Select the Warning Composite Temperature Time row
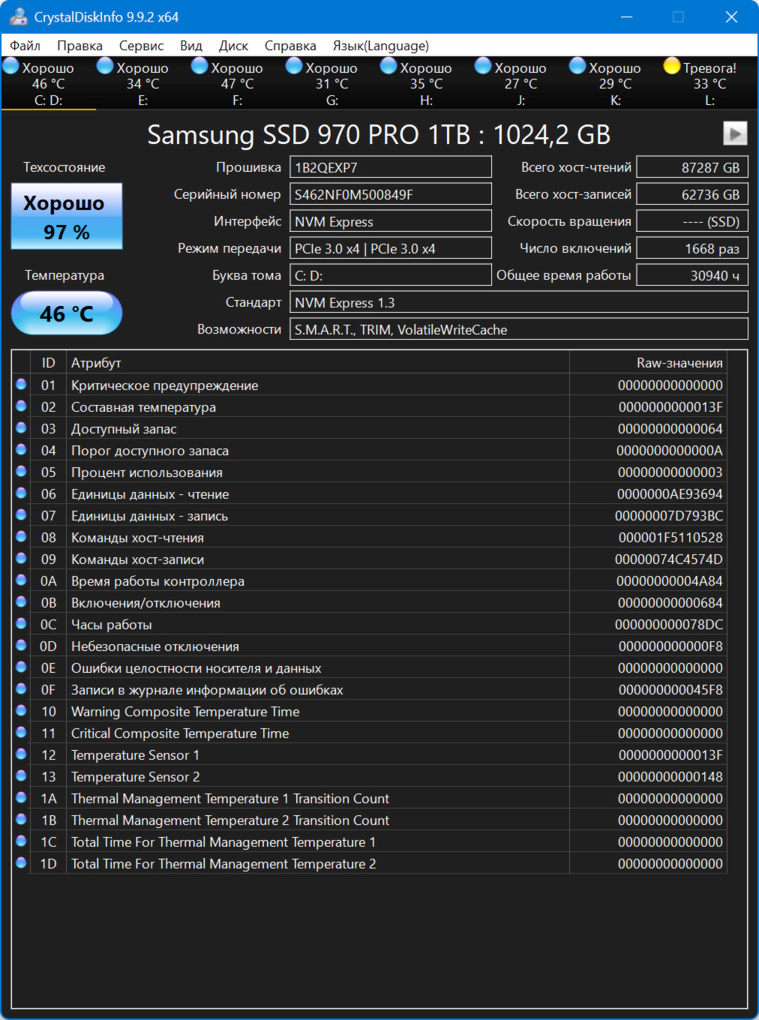Viewport: 759px width, 1020px height. point(369,712)
